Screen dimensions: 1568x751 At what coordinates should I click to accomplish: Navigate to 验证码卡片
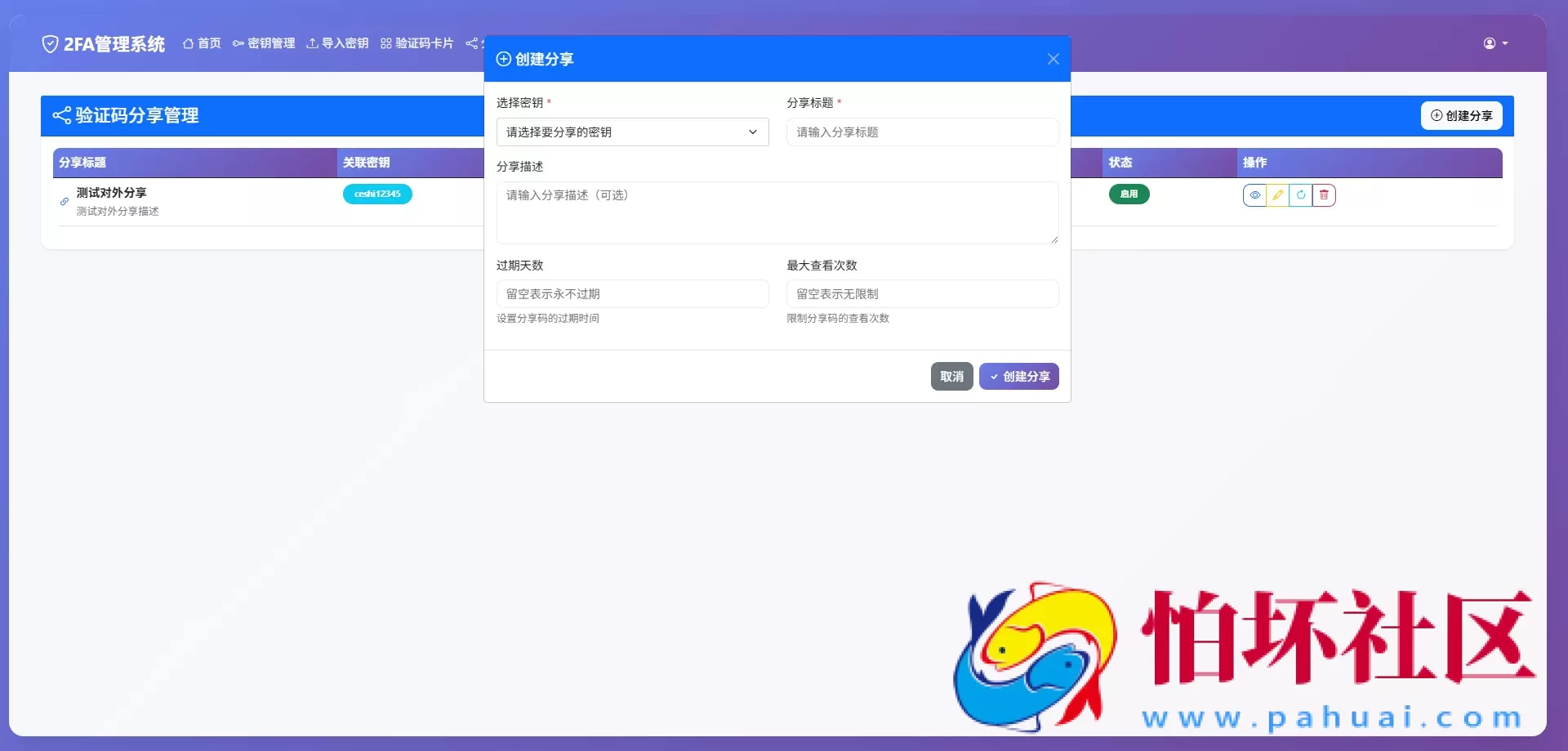tap(417, 43)
